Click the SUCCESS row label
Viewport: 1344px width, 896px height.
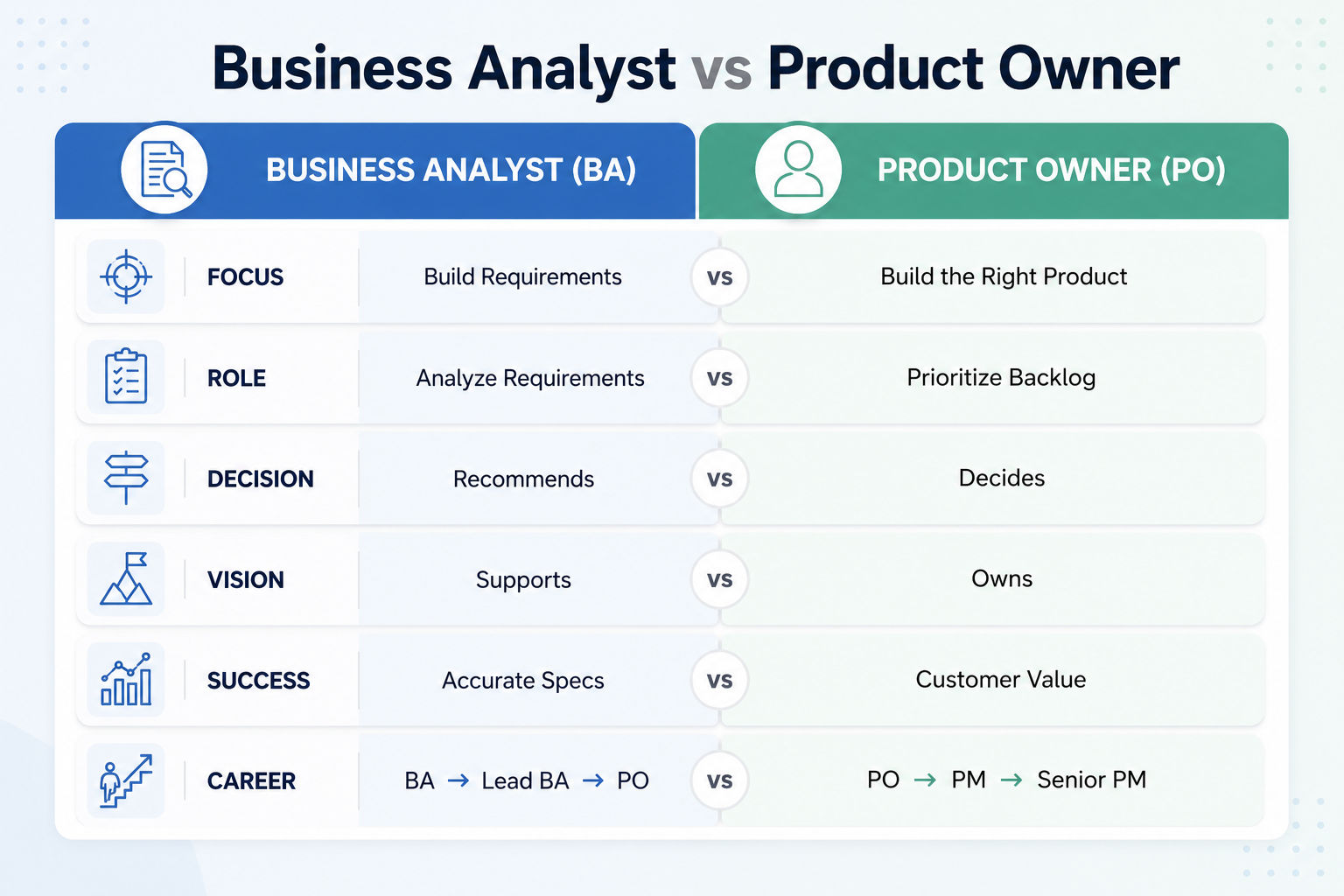click(258, 681)
